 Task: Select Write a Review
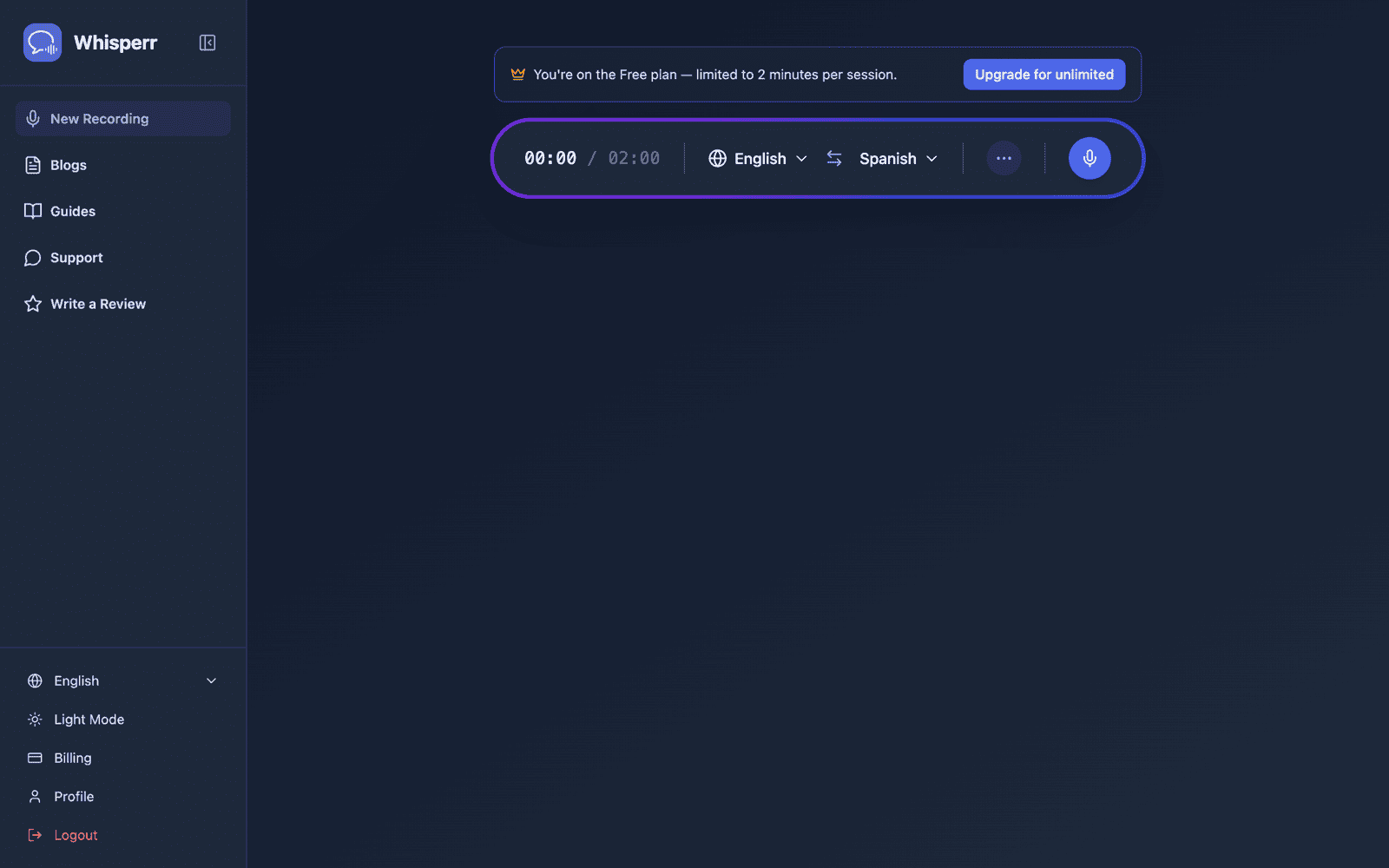tap(122, 304)
